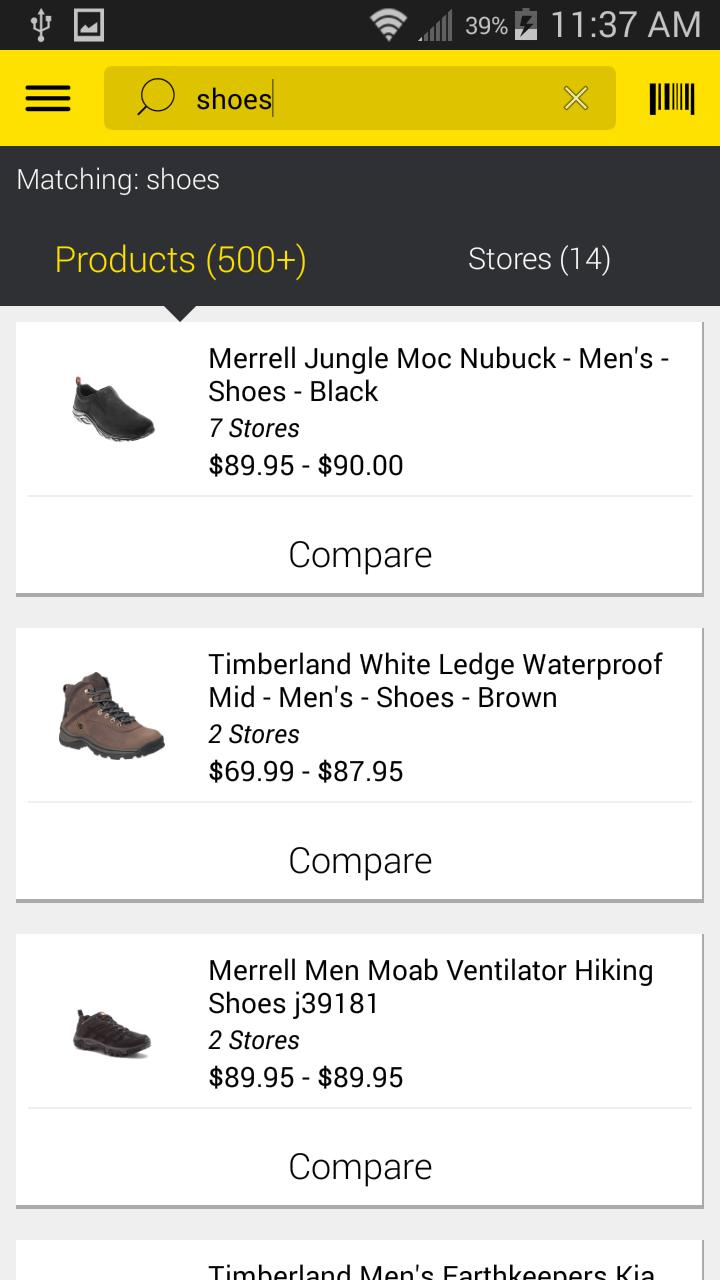
Task: Tap the screenshot notification icon
Action: tap(89, 25)
